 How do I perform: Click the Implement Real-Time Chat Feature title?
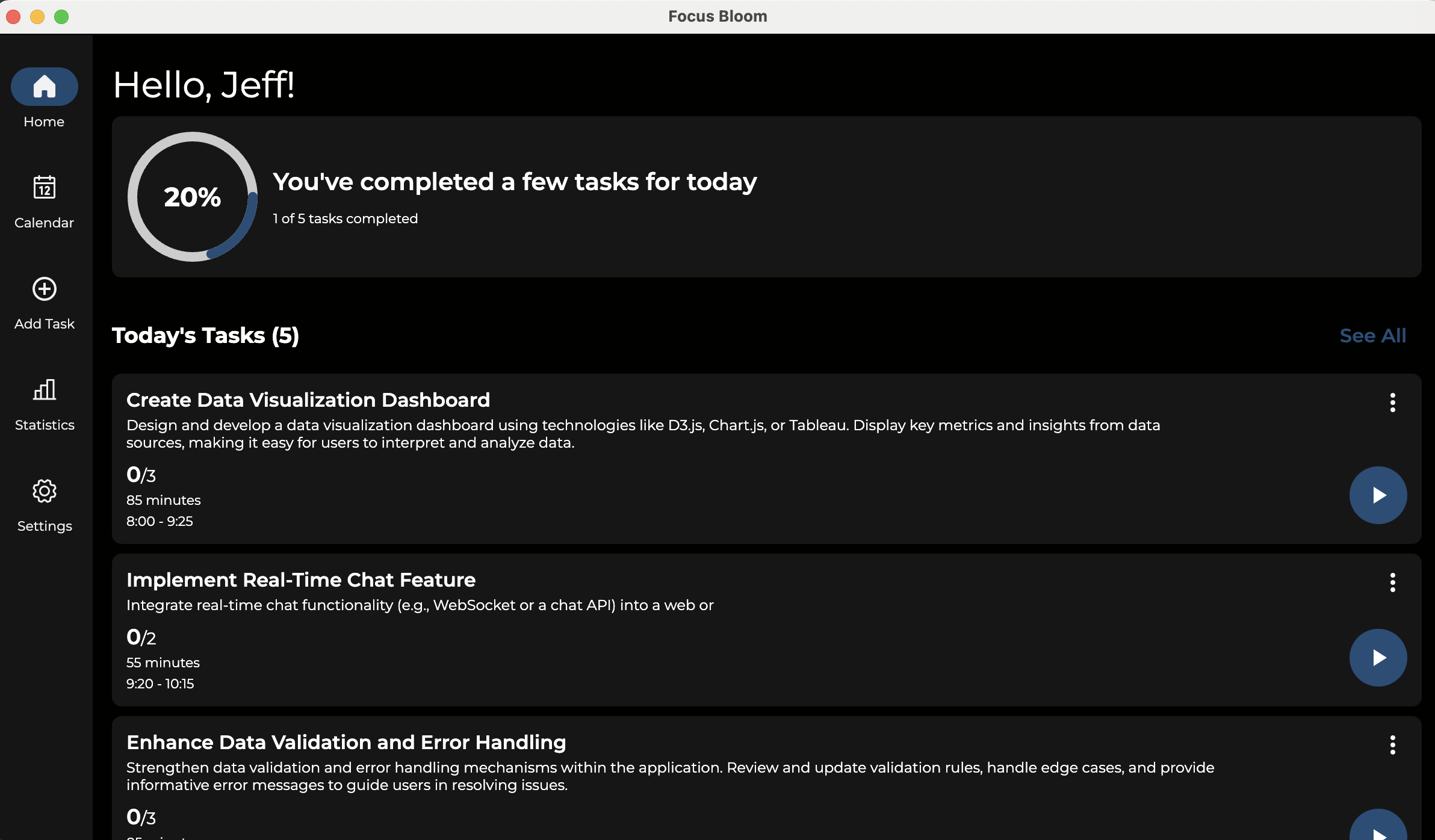300,580
